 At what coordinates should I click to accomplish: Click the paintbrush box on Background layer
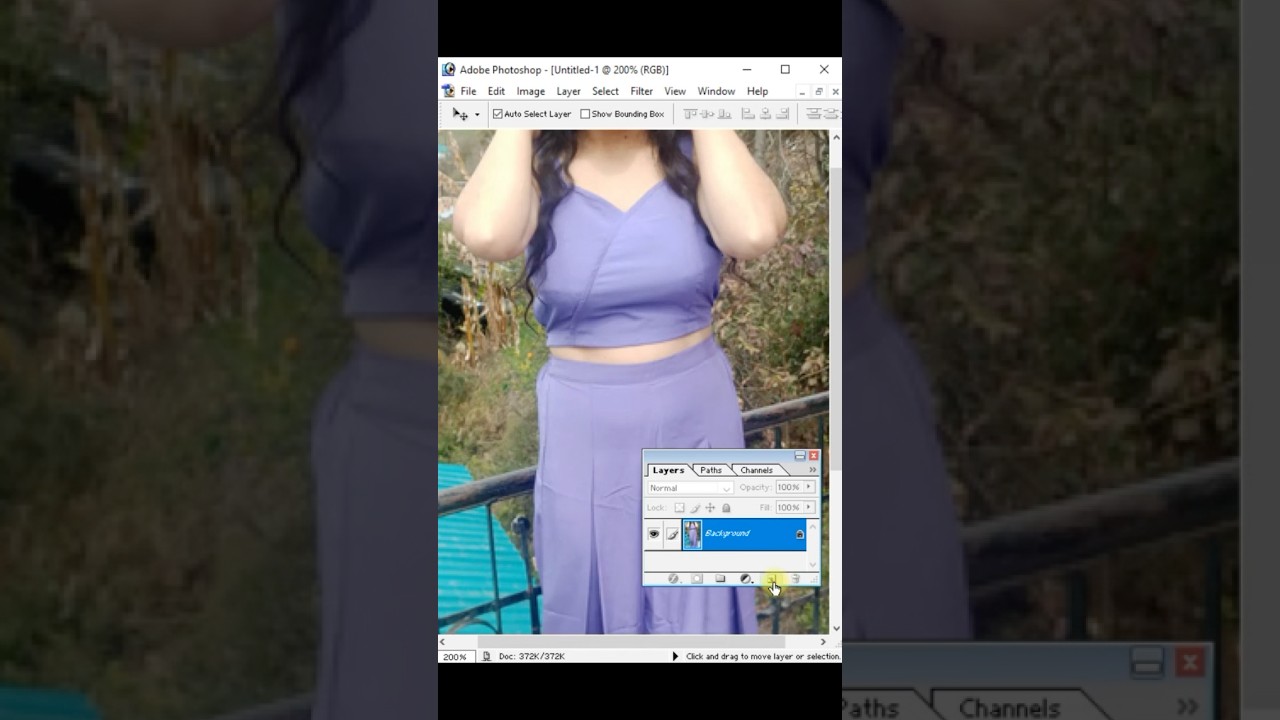point(672,534)
